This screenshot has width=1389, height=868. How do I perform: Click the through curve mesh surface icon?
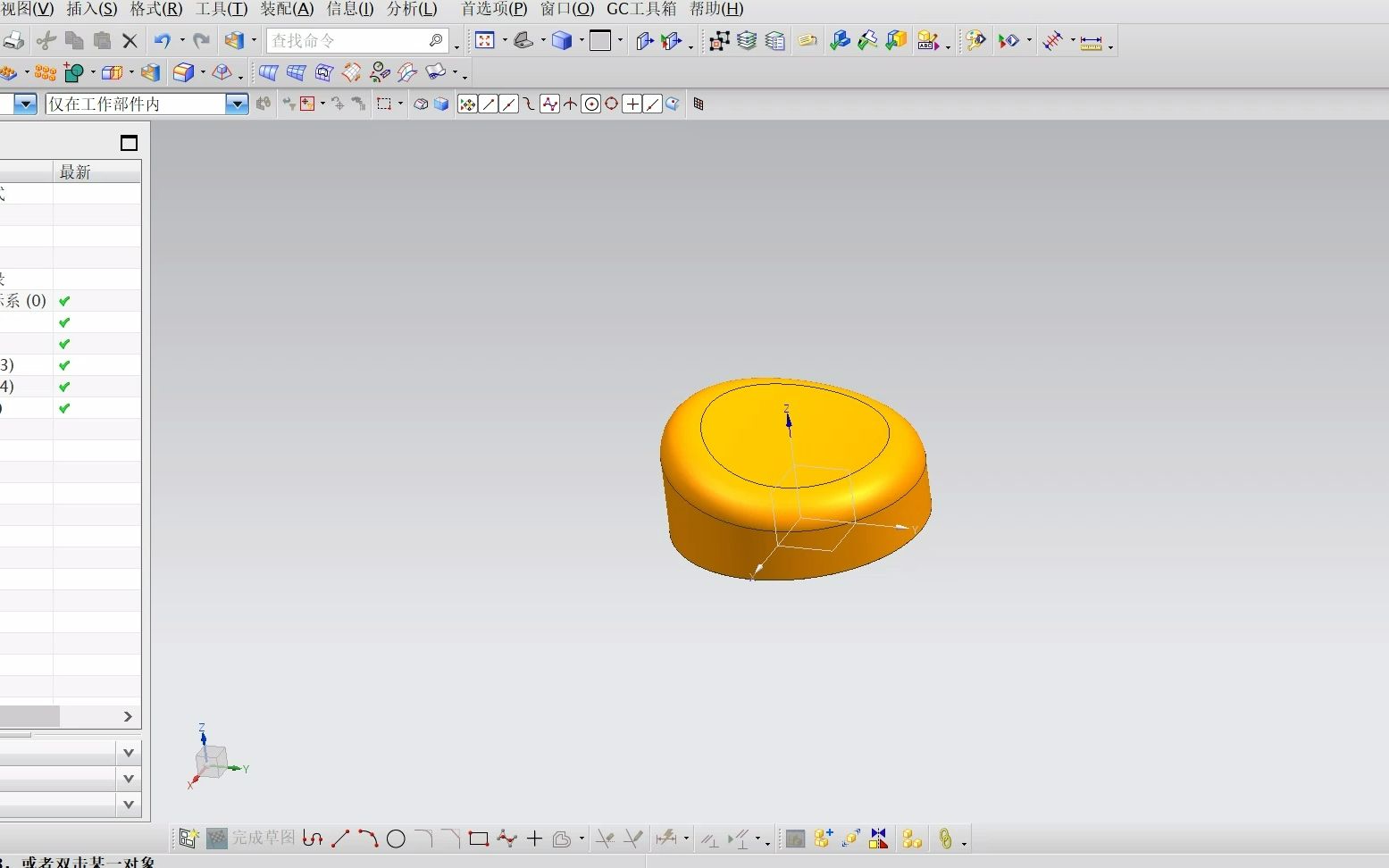click(x=296, y=72)
